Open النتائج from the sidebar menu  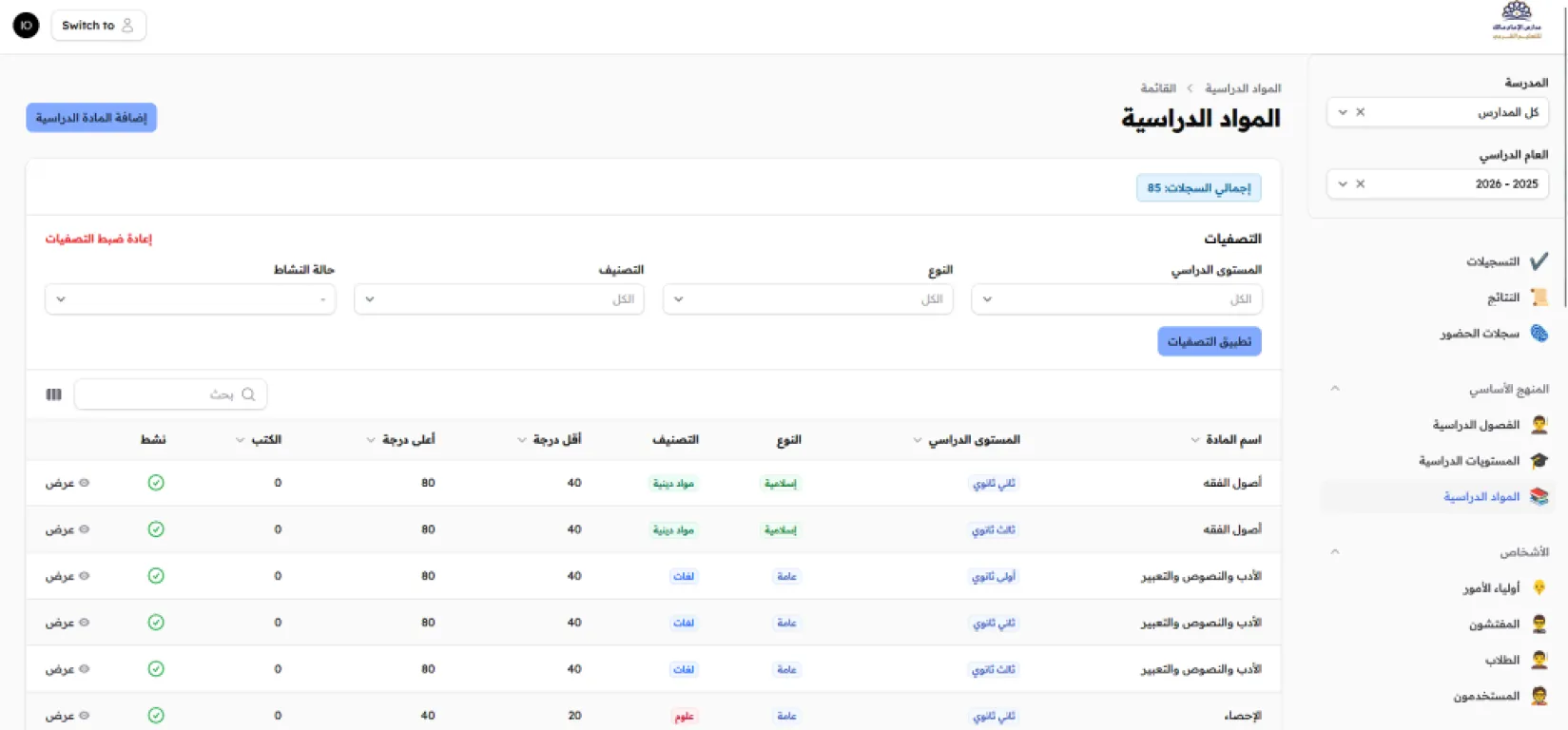click(1503, 298)
